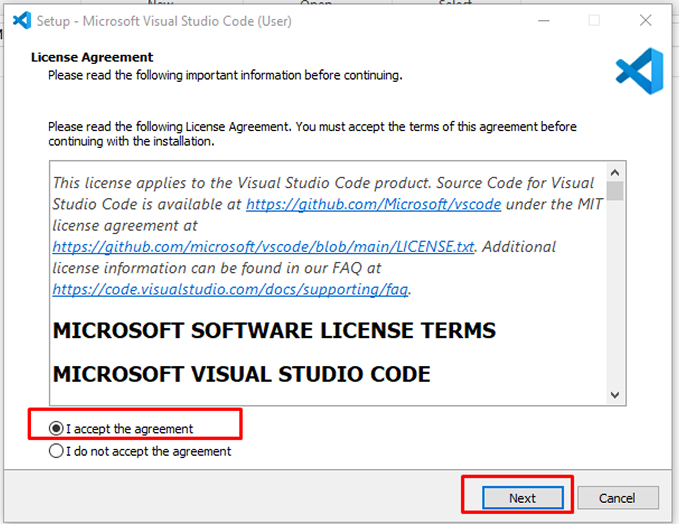Screen dimensions: 679x524
Task: Click the "Setup - Microsoft Visual Studio Code (User)" title
Action: tap(164, 21)
